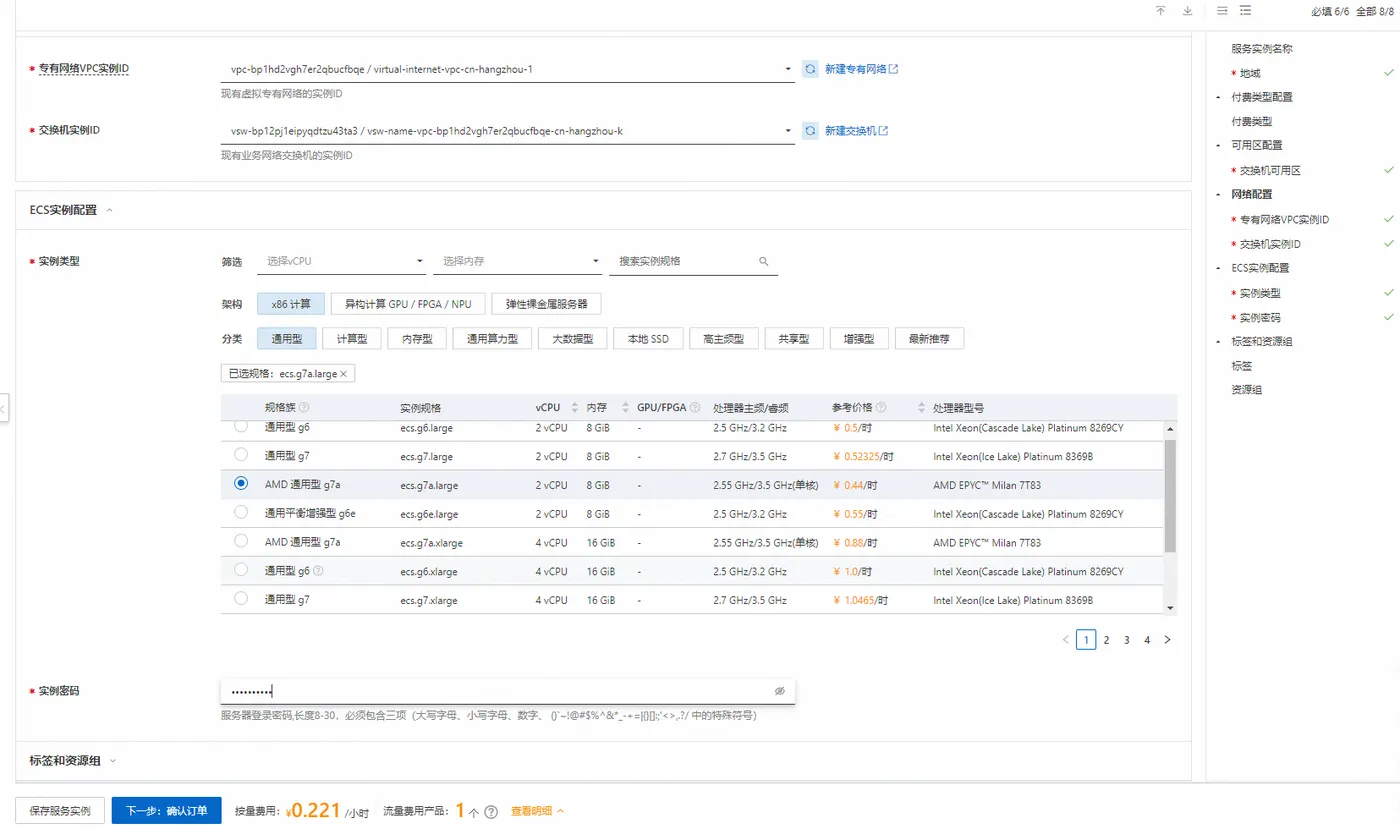The image size is (1400, 829).
Task: Click 保存服务实例 button
Action: point(60,811)
